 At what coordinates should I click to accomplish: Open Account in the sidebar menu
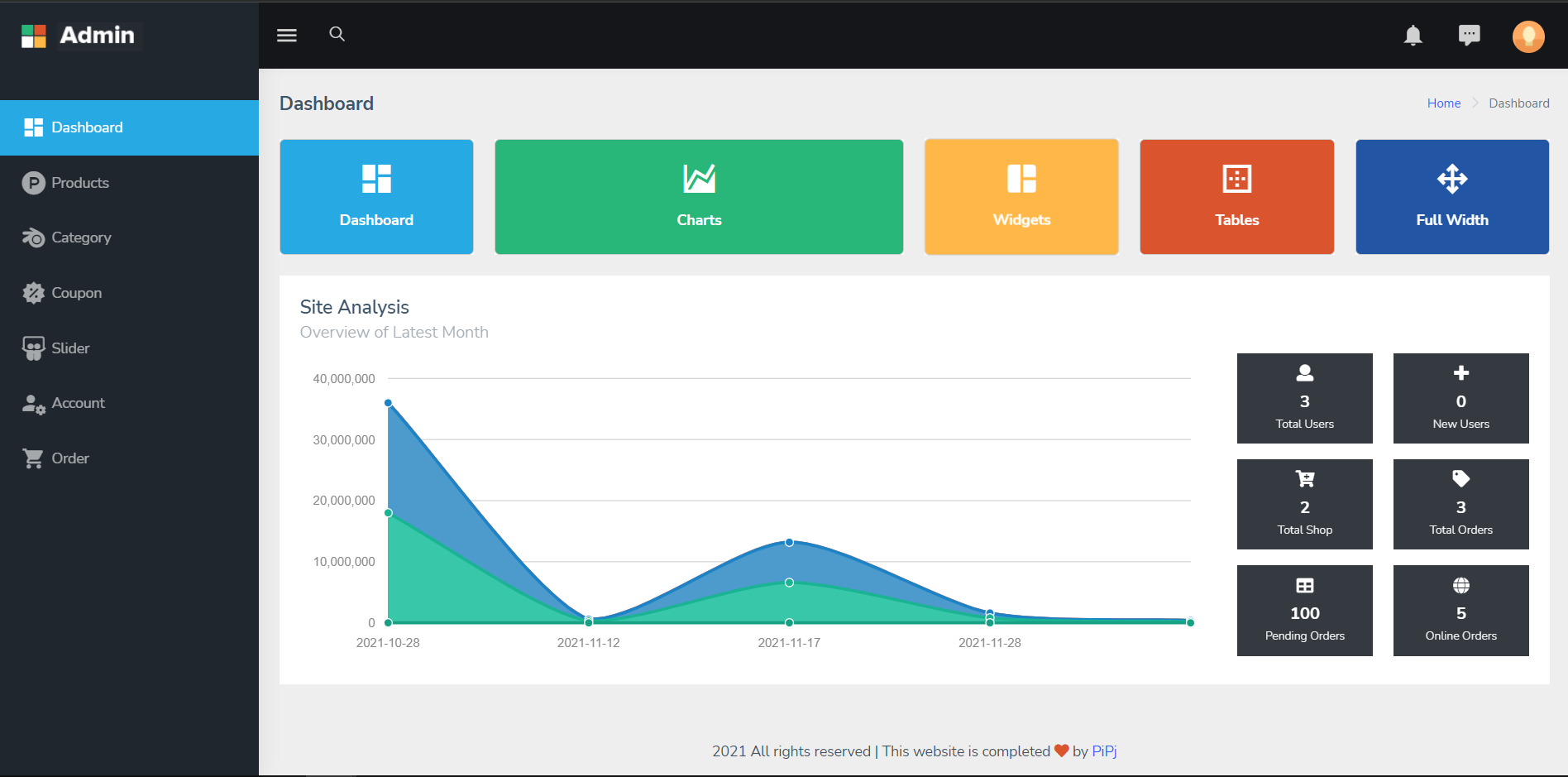129,403
